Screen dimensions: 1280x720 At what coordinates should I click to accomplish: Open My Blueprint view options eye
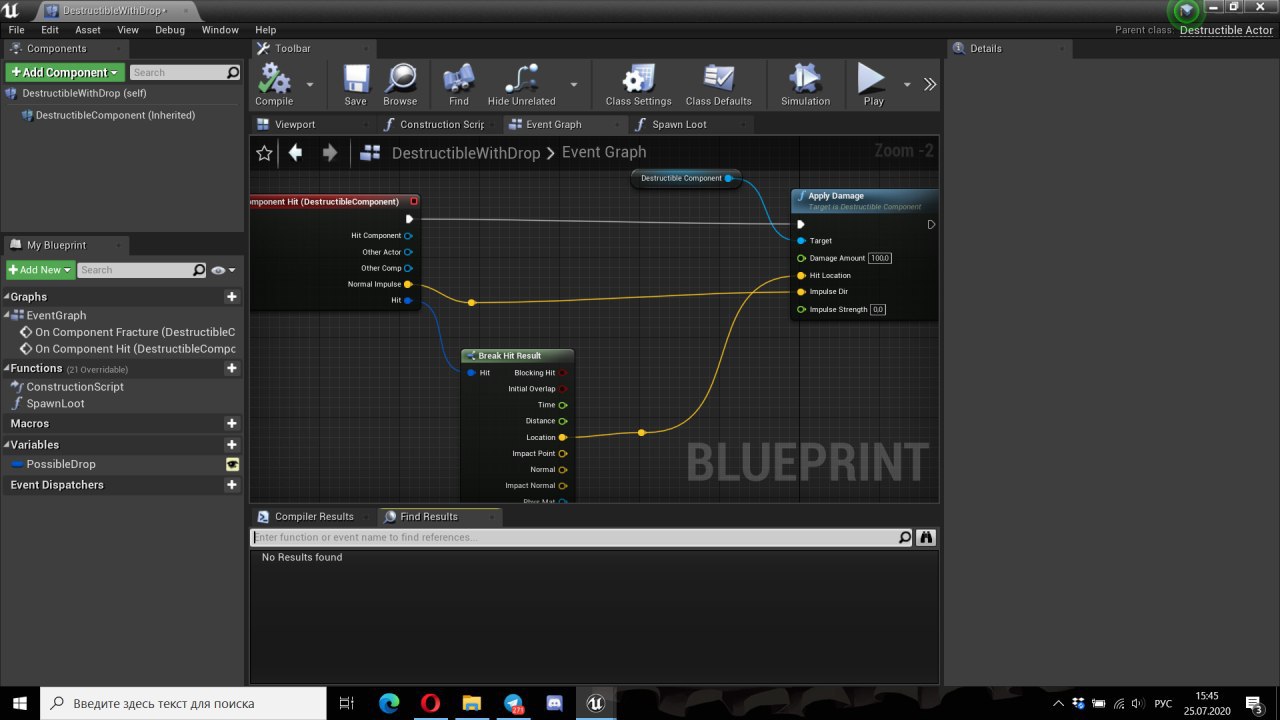(223, 270)
